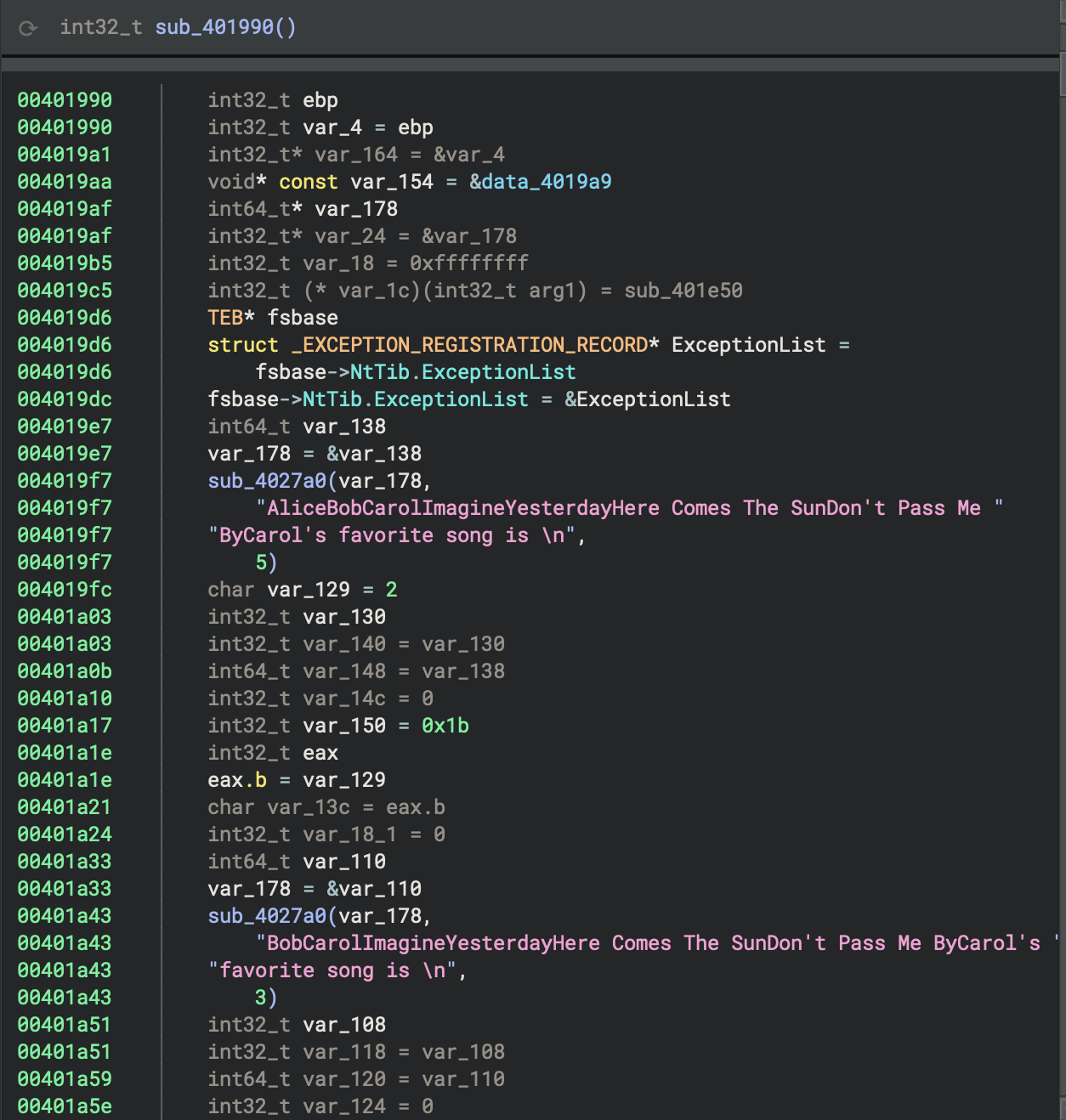Click the refresh icon beside function header
Screen dimensions: 1066x1120
click(x=28, y=28)
